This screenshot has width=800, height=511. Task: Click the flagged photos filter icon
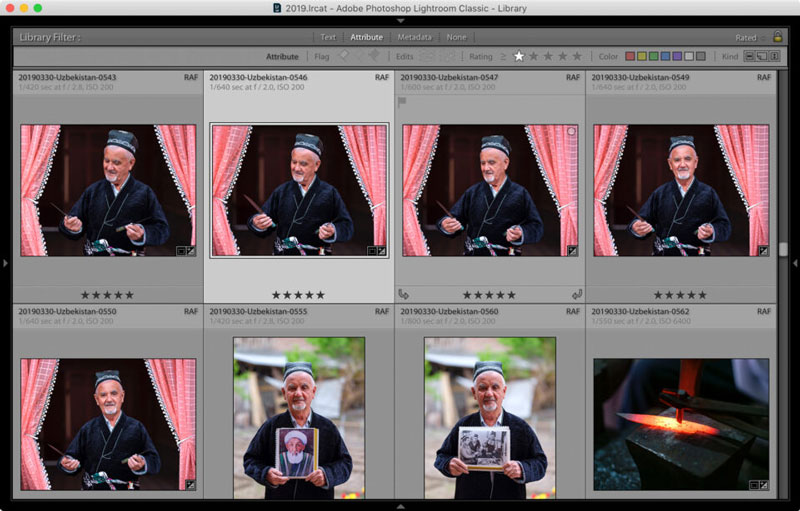pos(343,57)
